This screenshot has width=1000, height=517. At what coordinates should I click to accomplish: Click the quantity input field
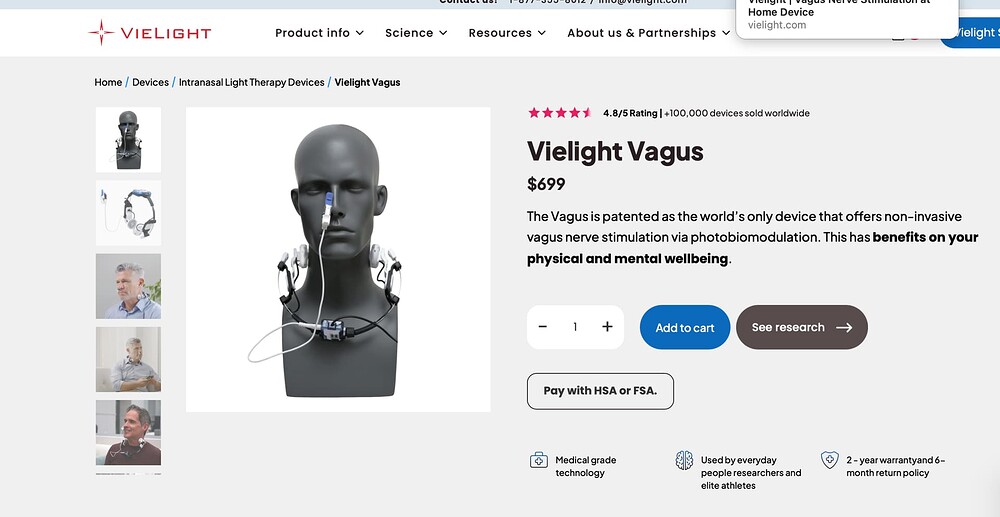click(x=575, y=327)
